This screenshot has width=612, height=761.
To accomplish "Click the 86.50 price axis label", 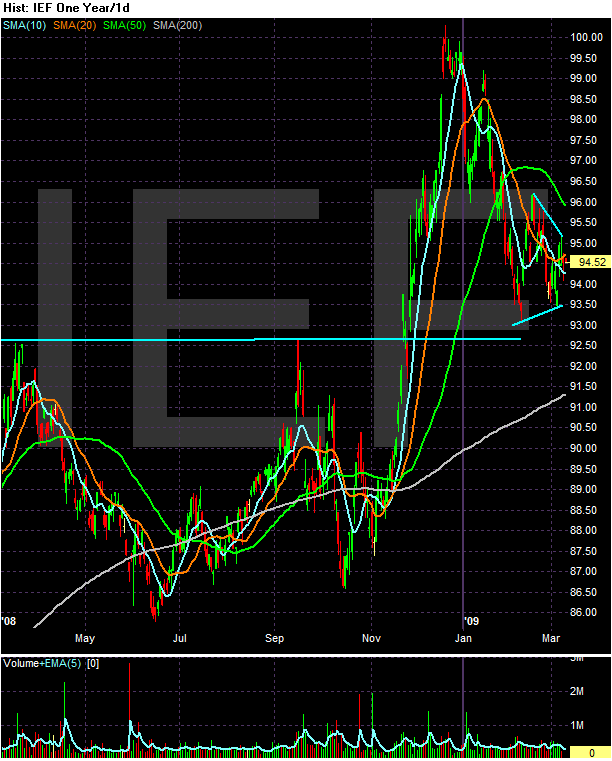I will point(583,592).
